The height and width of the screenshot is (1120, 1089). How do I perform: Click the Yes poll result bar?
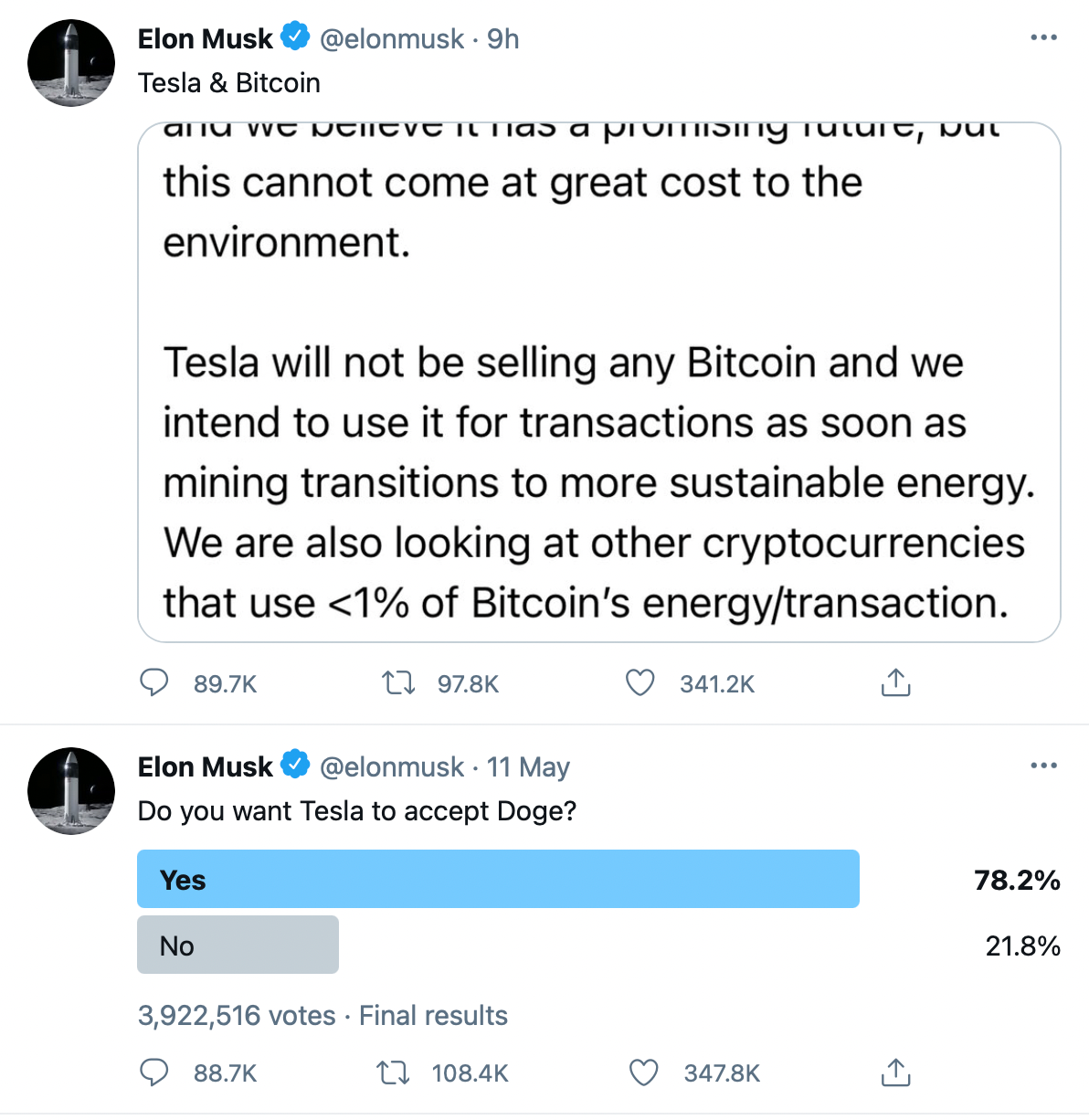click(x=498, y=879)
